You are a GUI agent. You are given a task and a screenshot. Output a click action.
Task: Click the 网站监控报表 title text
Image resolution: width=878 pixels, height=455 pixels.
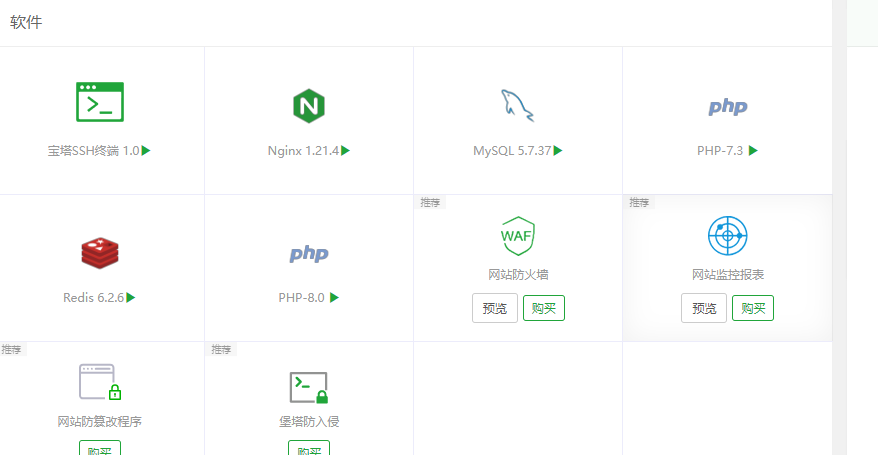[x=728, y=275]
